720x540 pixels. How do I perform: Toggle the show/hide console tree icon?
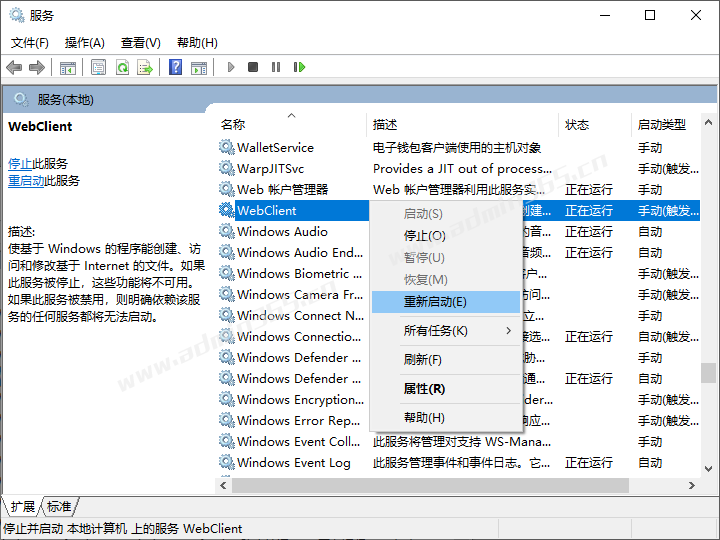coord(68,68)
